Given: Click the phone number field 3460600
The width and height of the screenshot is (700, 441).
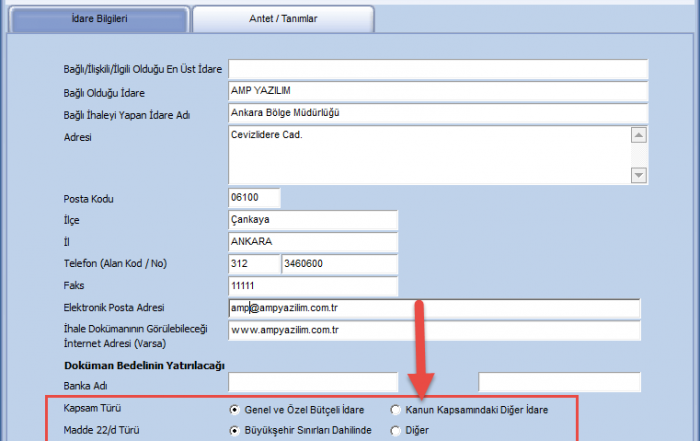Looking at the screenshot, I should 340,264.
